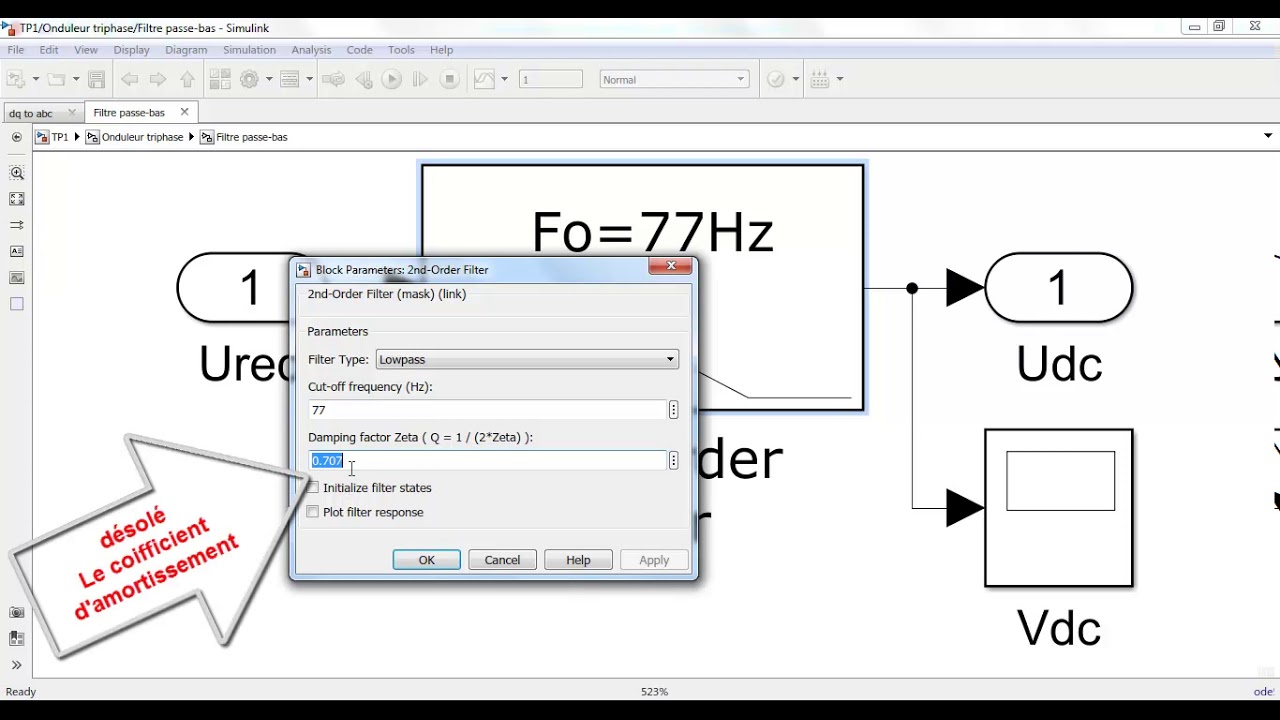Click Help in Block Parameters dialog
Viewport: 1280px width, 720px height.
(578, 560)
